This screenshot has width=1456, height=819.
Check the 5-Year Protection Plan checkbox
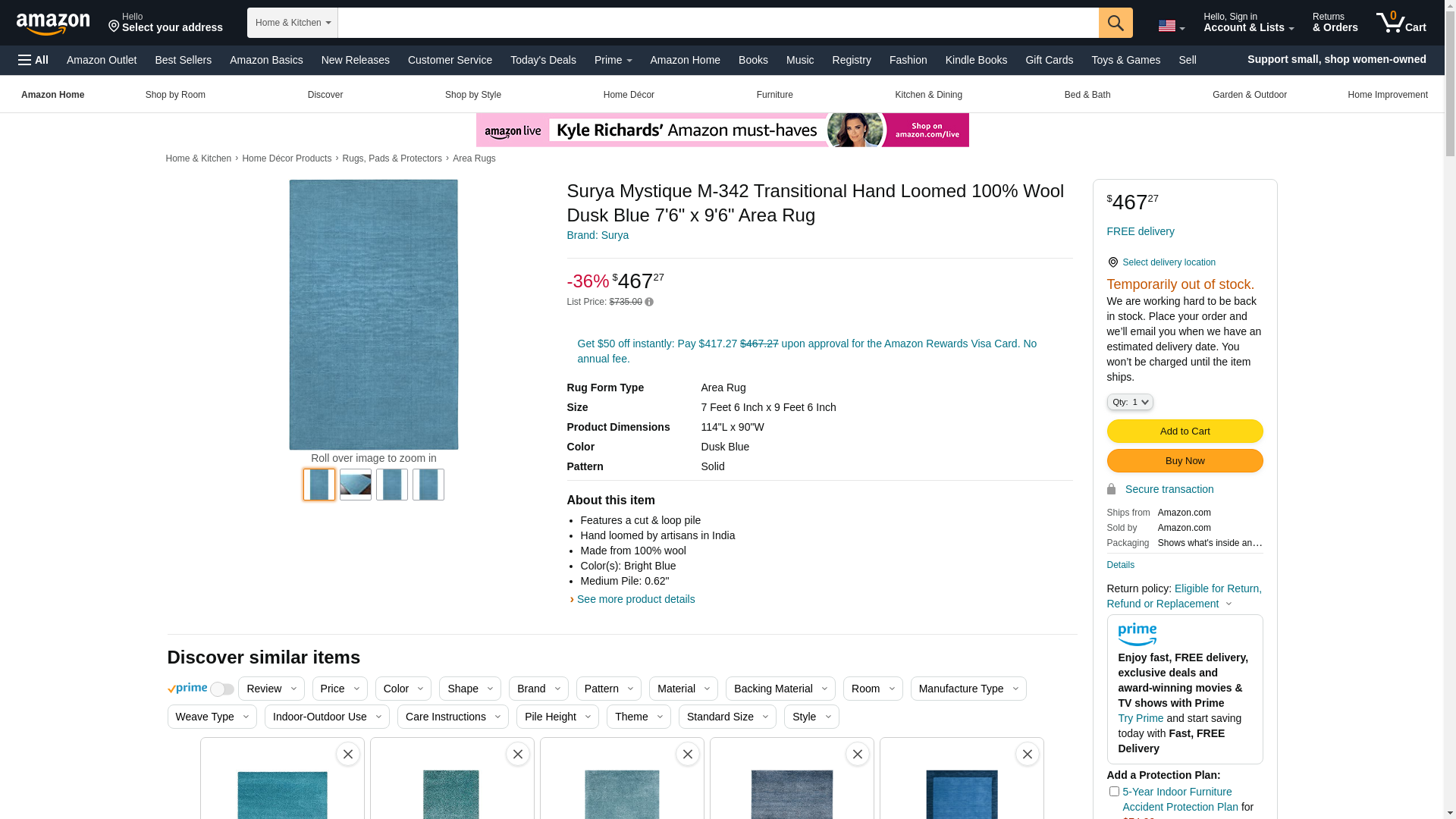[1113, 792]
